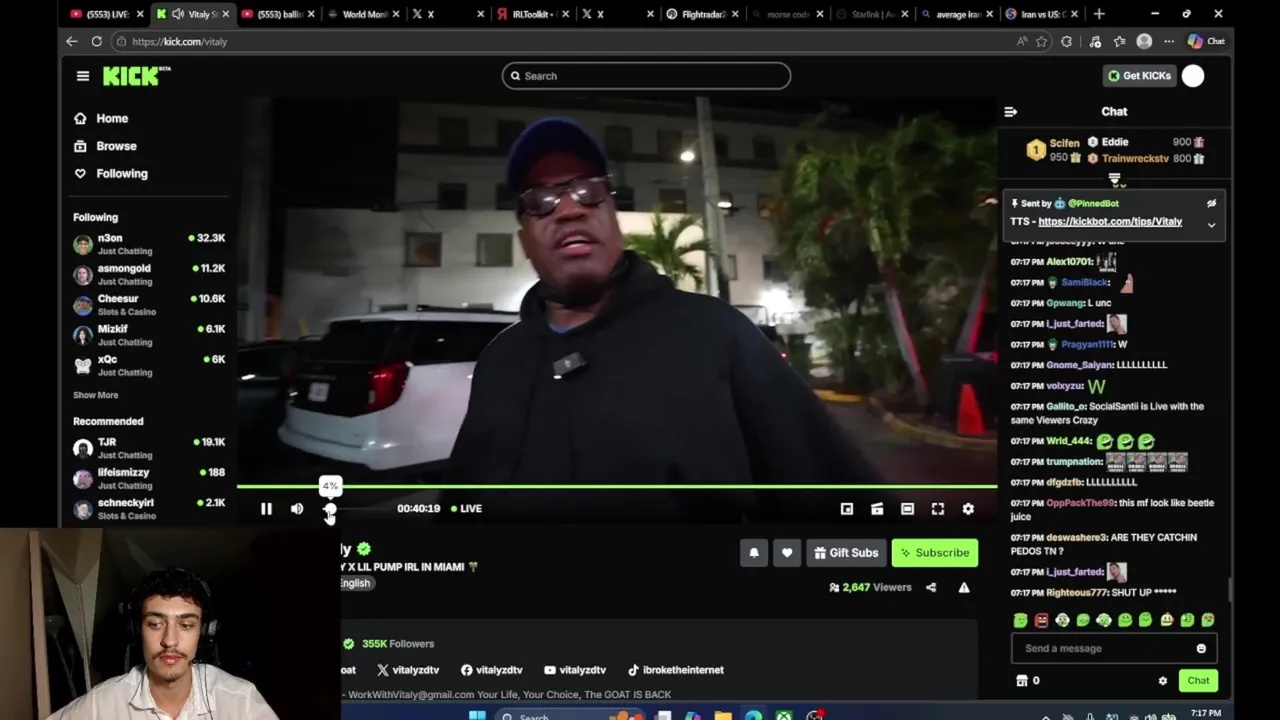1280x720 pixels.
Task: Toggle notifications bell for Vitaly
Action: (x=754, y=553)
